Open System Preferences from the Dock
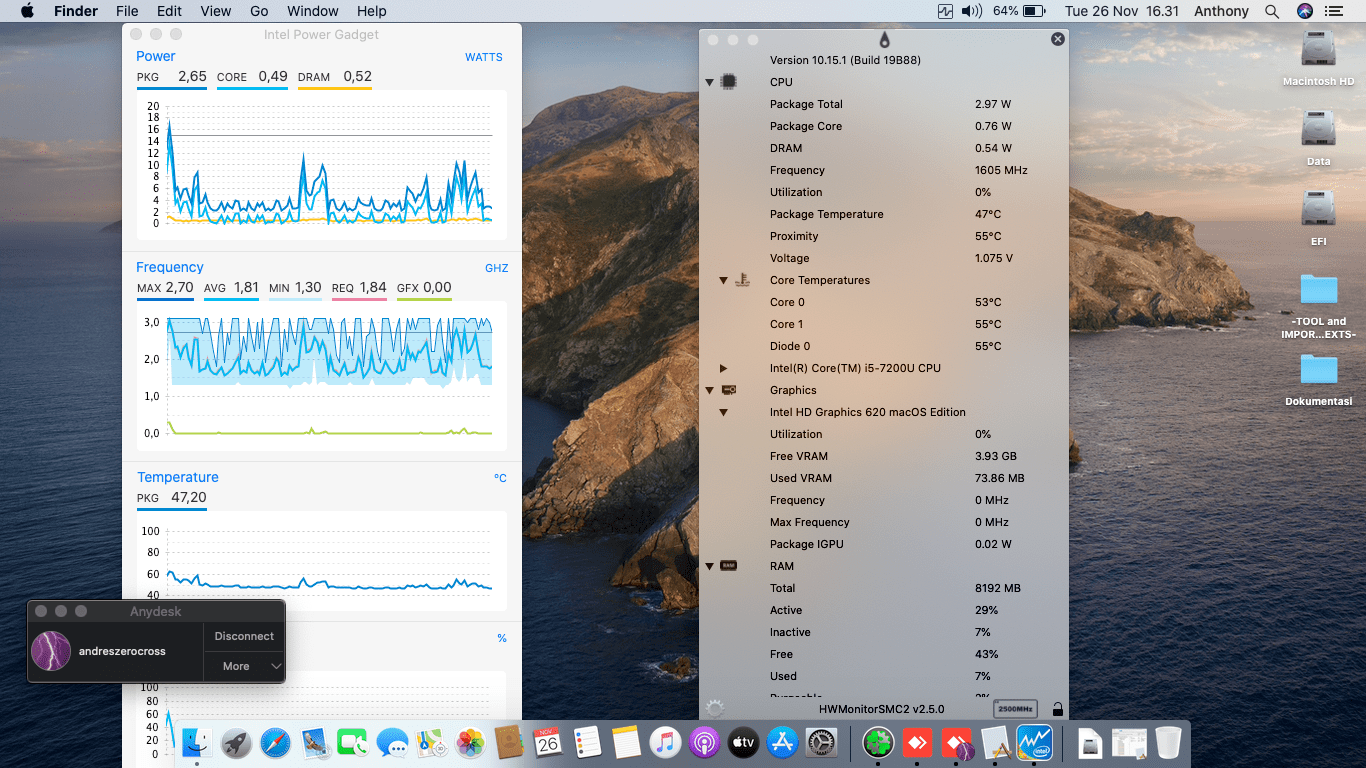Image resolution: width=1366 pixels, height=768 pixels. (x=821, y=743)
